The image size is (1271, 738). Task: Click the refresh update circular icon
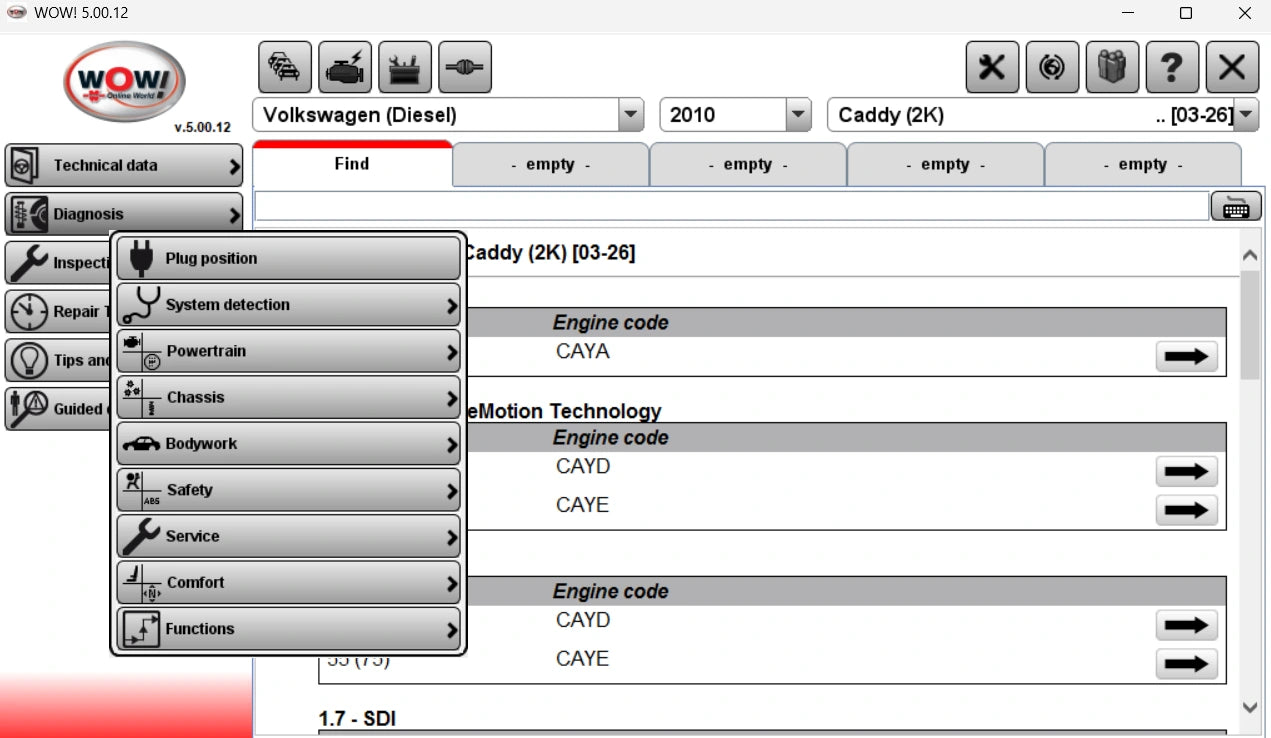pyautogui.click(x=1052, y=68)
